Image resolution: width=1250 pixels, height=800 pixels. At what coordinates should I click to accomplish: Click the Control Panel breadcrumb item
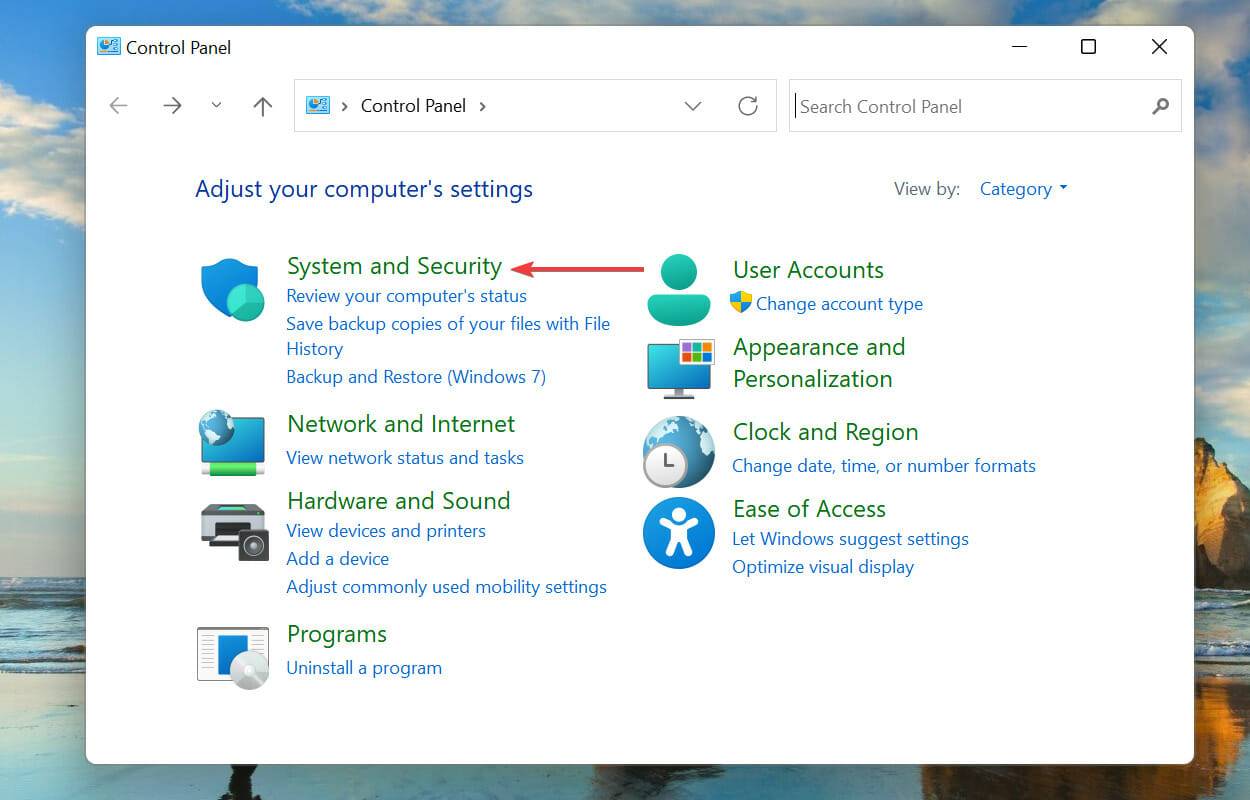point(413,106)
